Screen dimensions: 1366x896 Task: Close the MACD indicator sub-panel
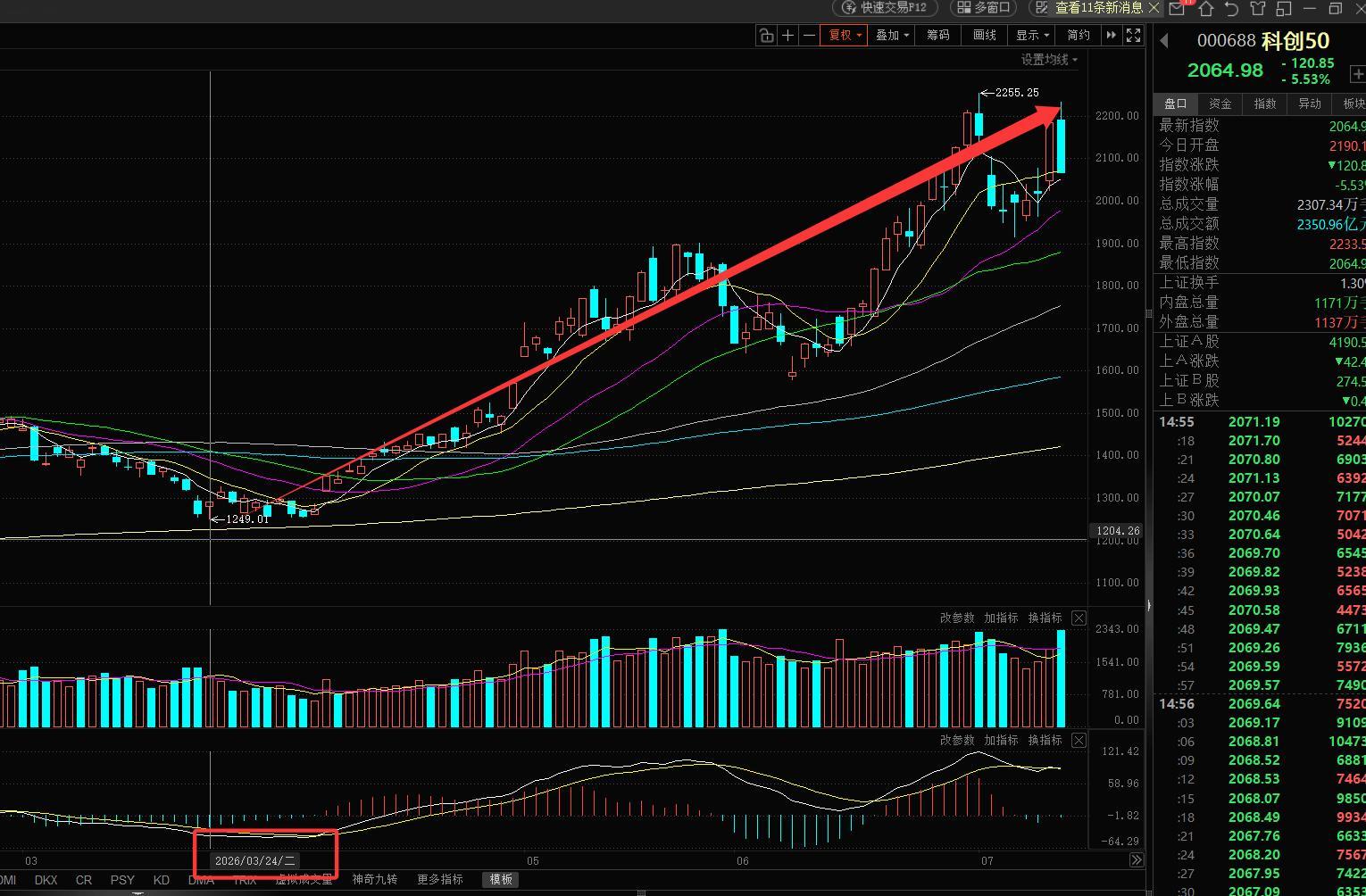point(1079,740)
